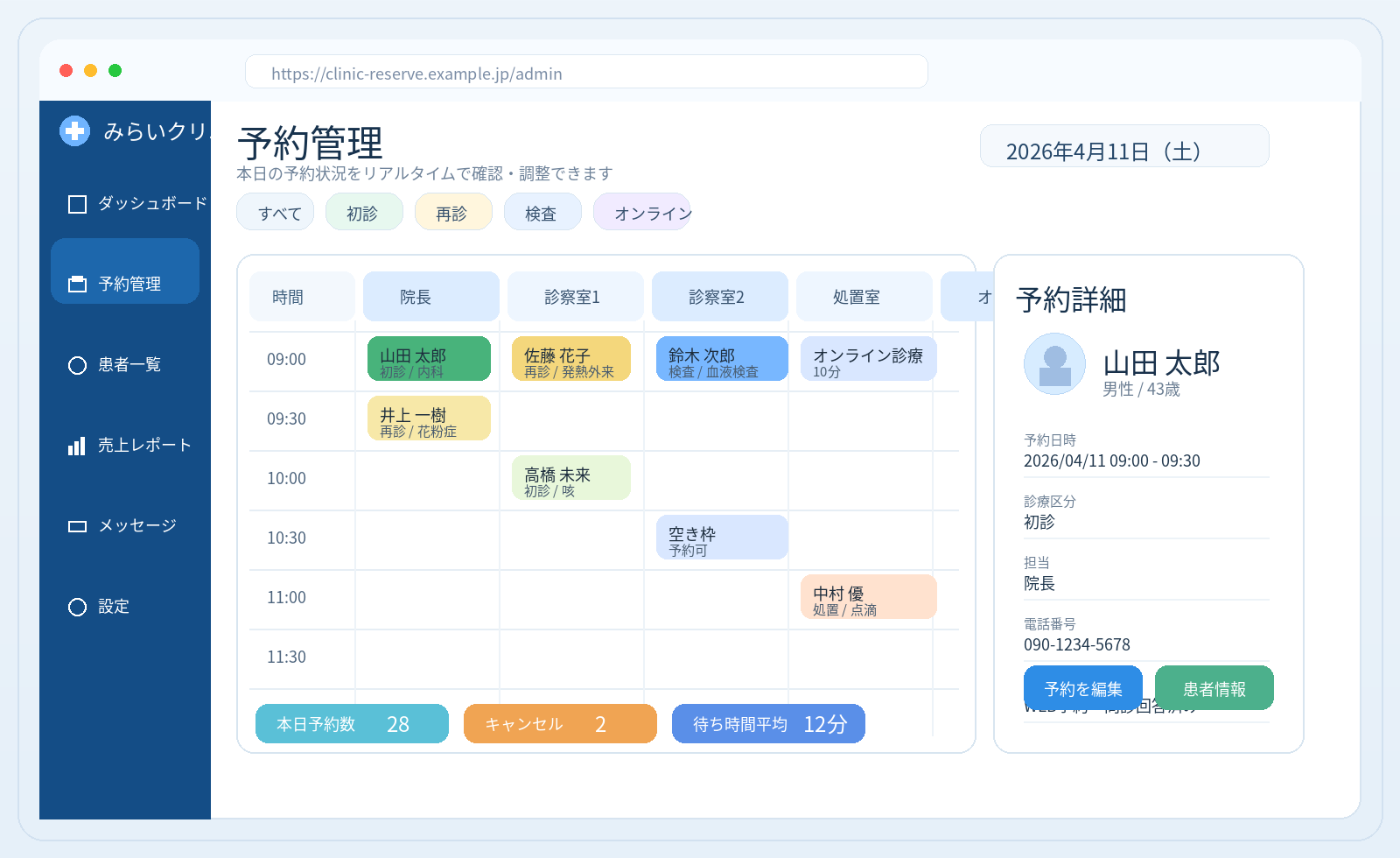
Task: Click the 待ち時間平均 12分 stat card
Action: (768, 724)
